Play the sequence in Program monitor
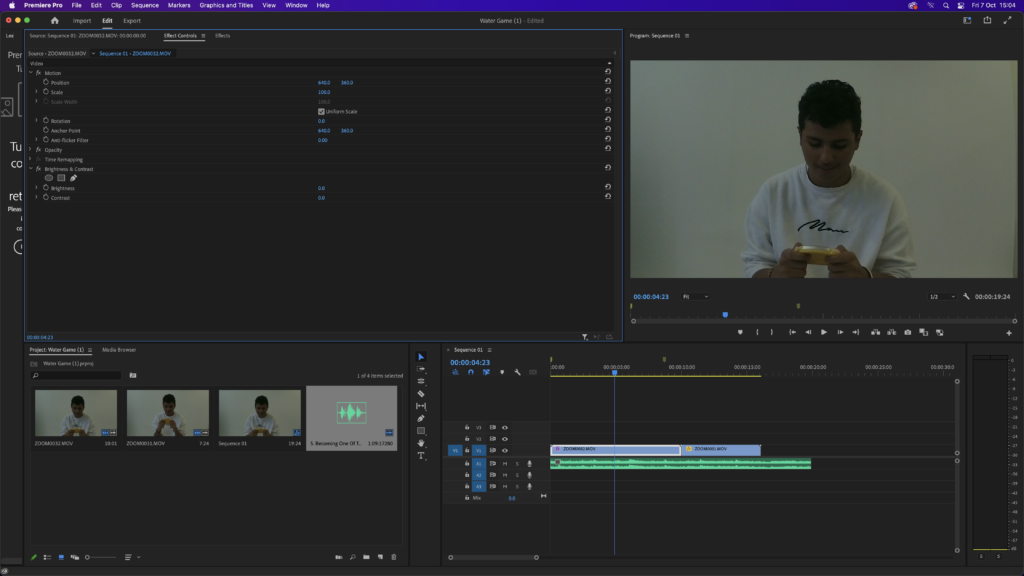This screenshot has width=1024, height=576. pos(824,332)
